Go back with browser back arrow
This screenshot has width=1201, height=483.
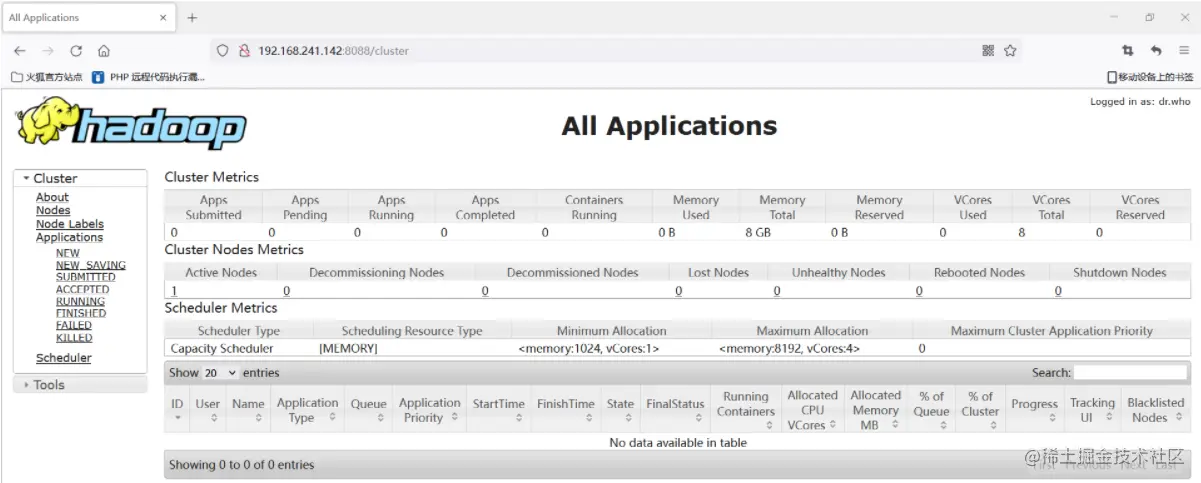point(19,51)
